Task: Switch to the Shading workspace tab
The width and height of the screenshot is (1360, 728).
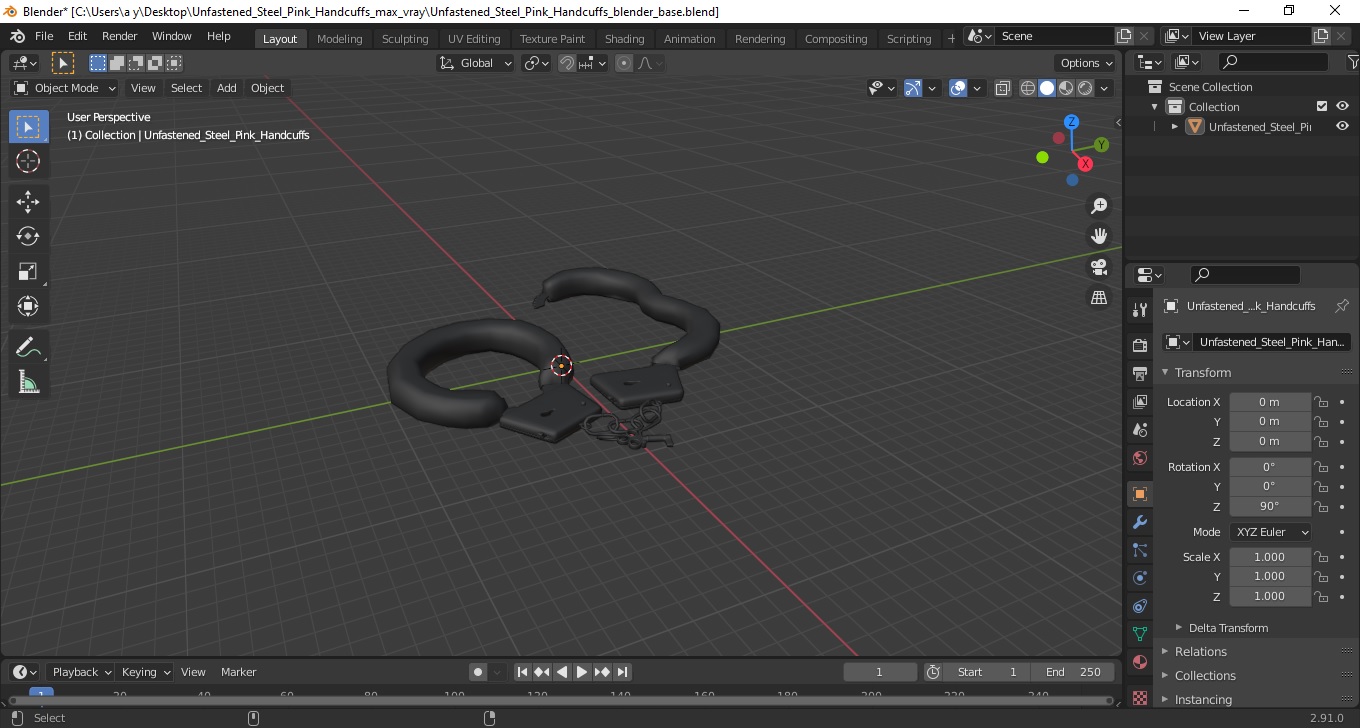Action: coord(624,39)
